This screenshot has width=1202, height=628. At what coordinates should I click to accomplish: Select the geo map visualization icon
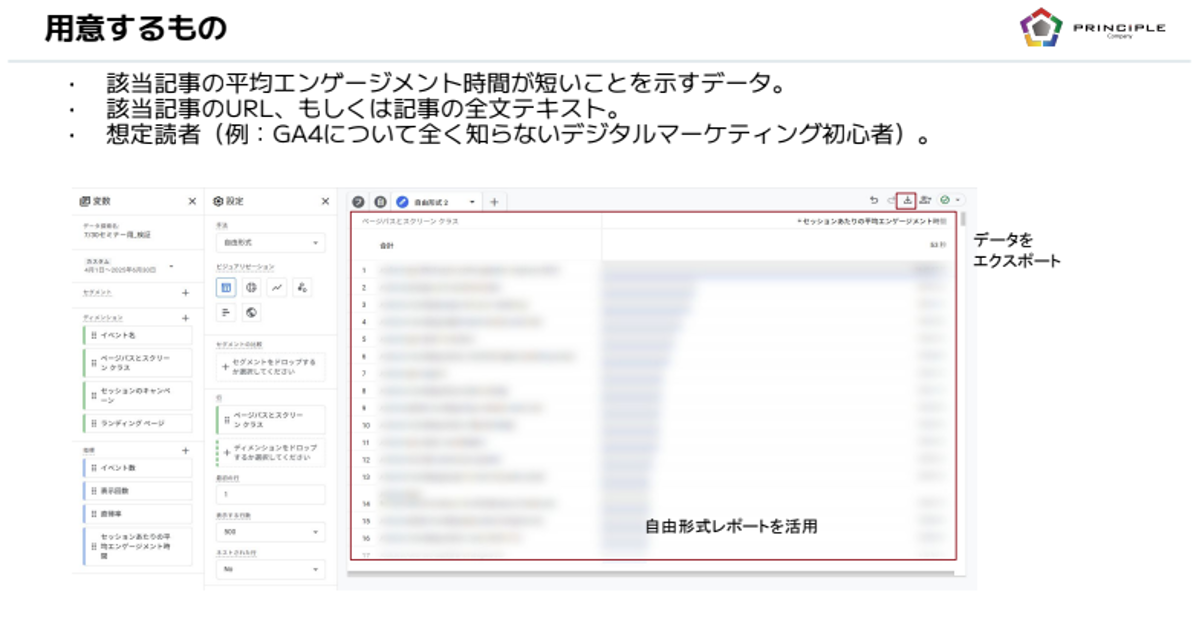click(252, 312)
